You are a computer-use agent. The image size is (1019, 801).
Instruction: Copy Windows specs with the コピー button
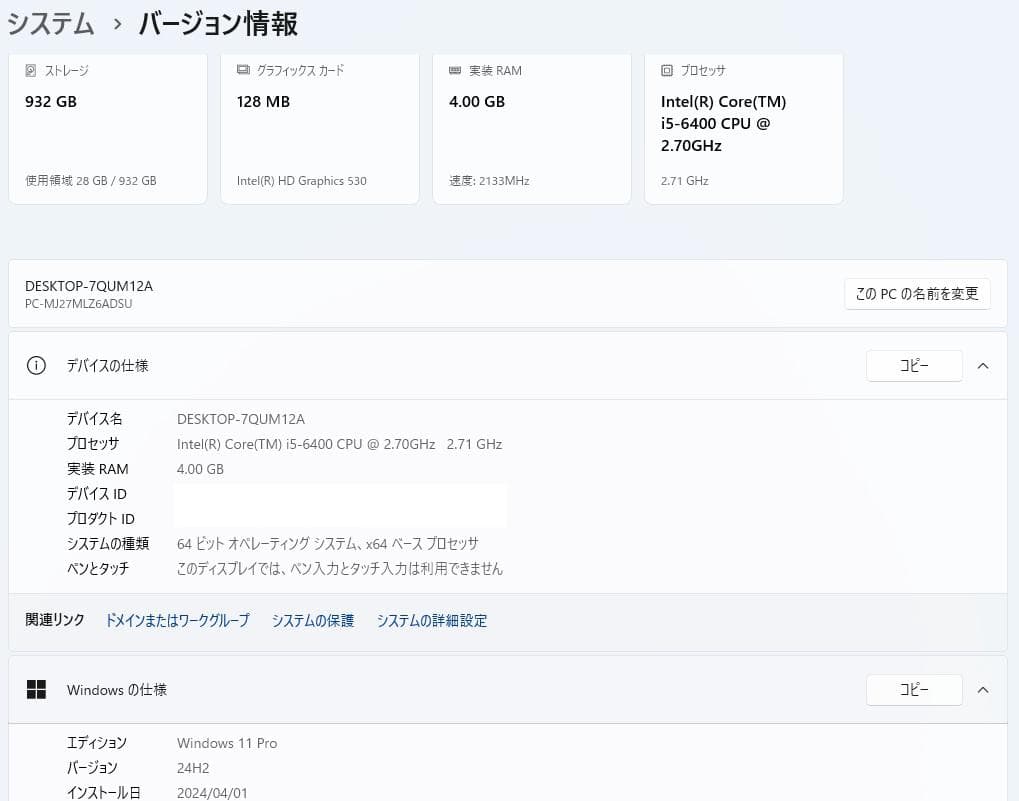click(x=913, y=689)
